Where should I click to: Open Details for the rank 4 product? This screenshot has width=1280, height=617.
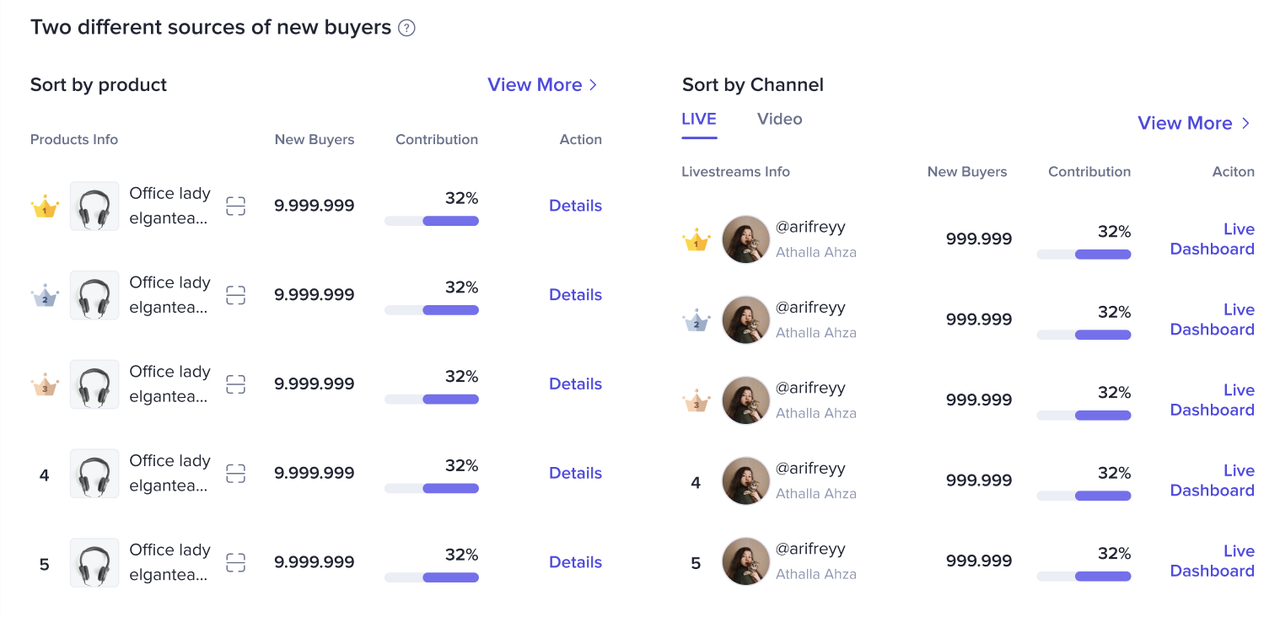click(575, 473)
